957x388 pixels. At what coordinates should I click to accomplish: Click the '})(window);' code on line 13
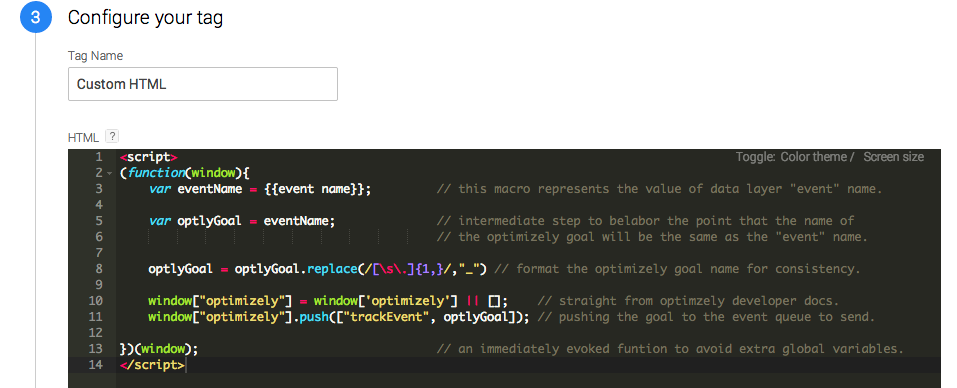tap(159, 349)
